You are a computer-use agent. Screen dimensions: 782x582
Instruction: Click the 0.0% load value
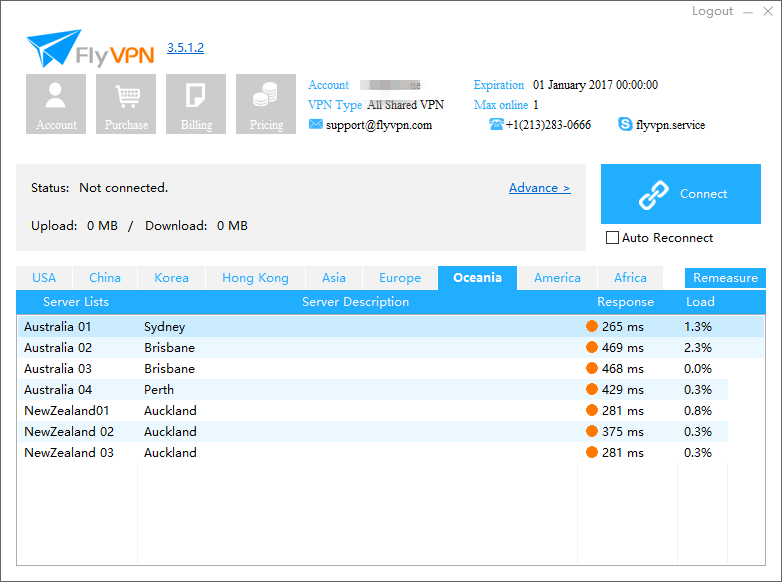pyautogui.click(x=698, y=369)
